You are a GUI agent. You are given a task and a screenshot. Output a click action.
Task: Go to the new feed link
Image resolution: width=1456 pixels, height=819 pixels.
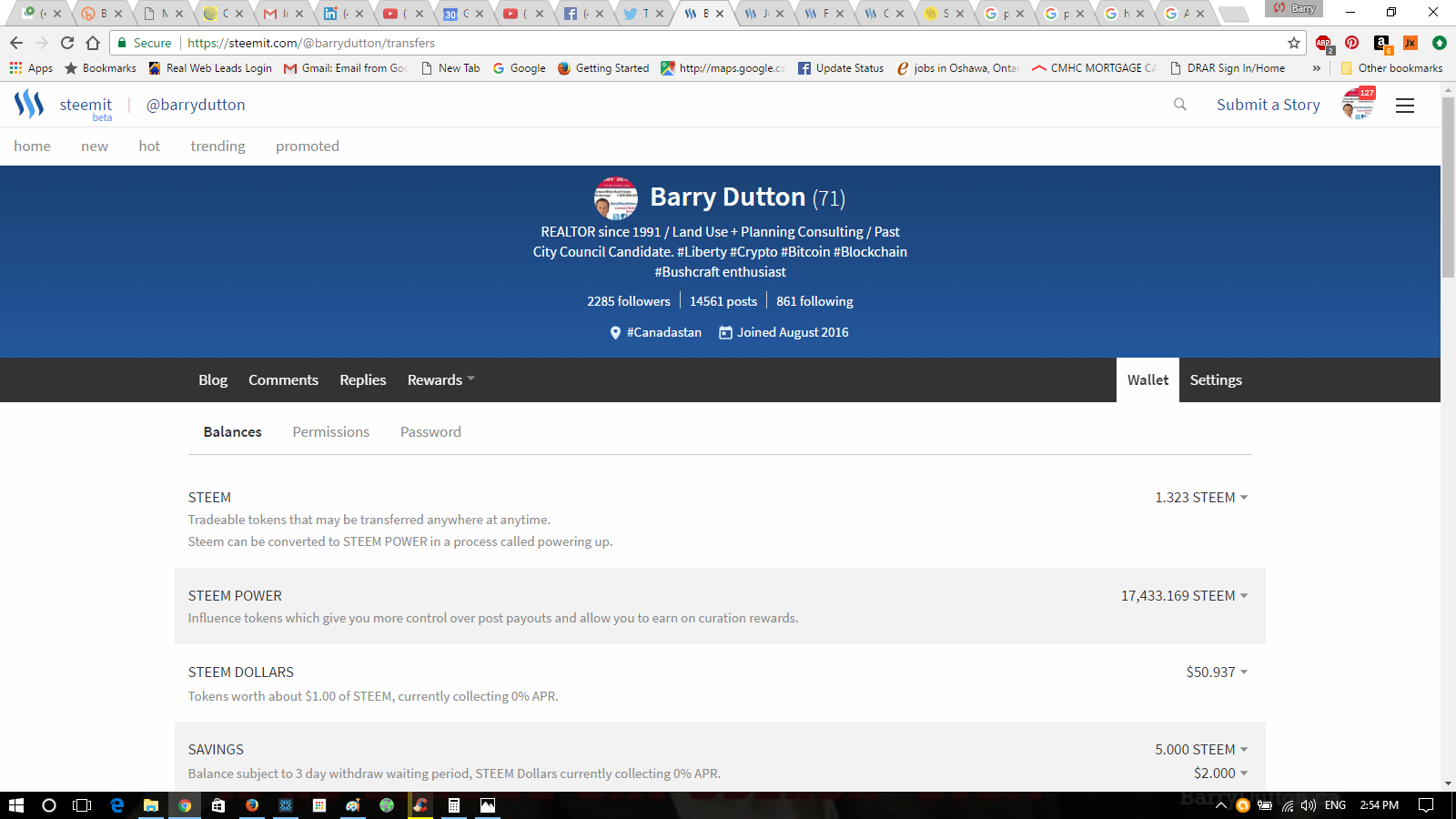point(95,147)
